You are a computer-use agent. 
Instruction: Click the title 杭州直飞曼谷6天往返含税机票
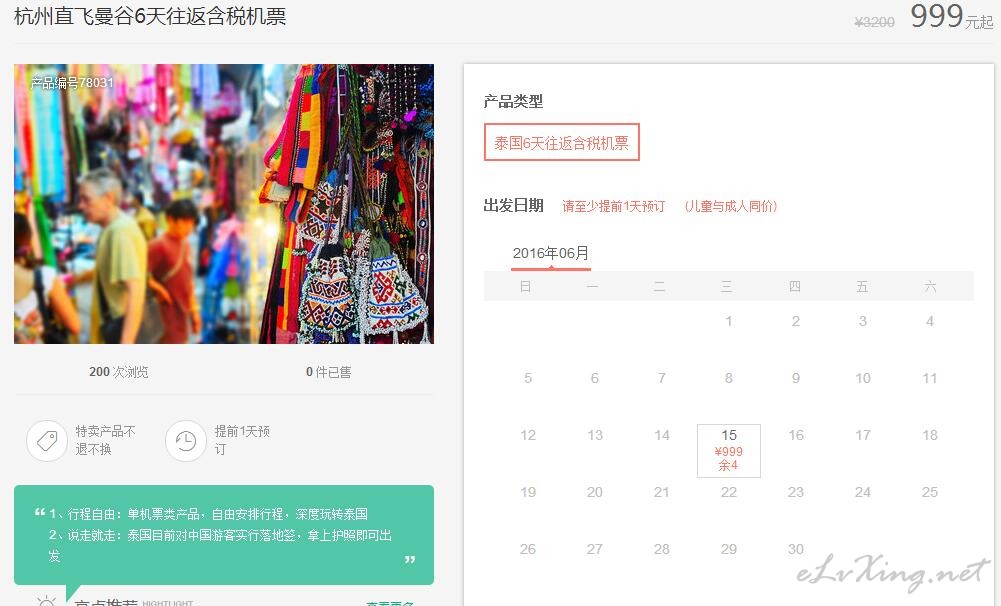point(150,16)
